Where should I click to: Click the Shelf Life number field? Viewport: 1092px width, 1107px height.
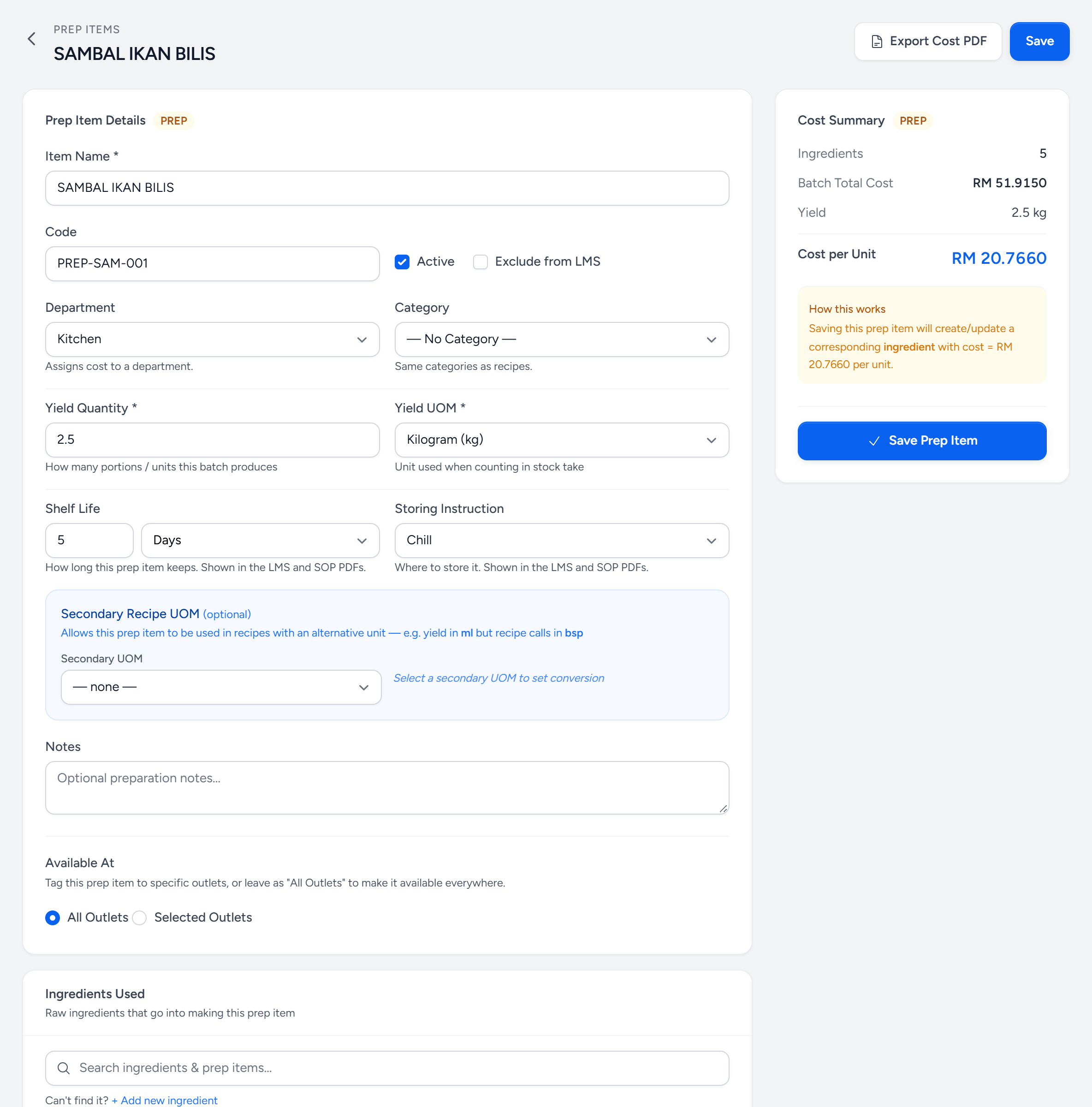tap(89, 540)
